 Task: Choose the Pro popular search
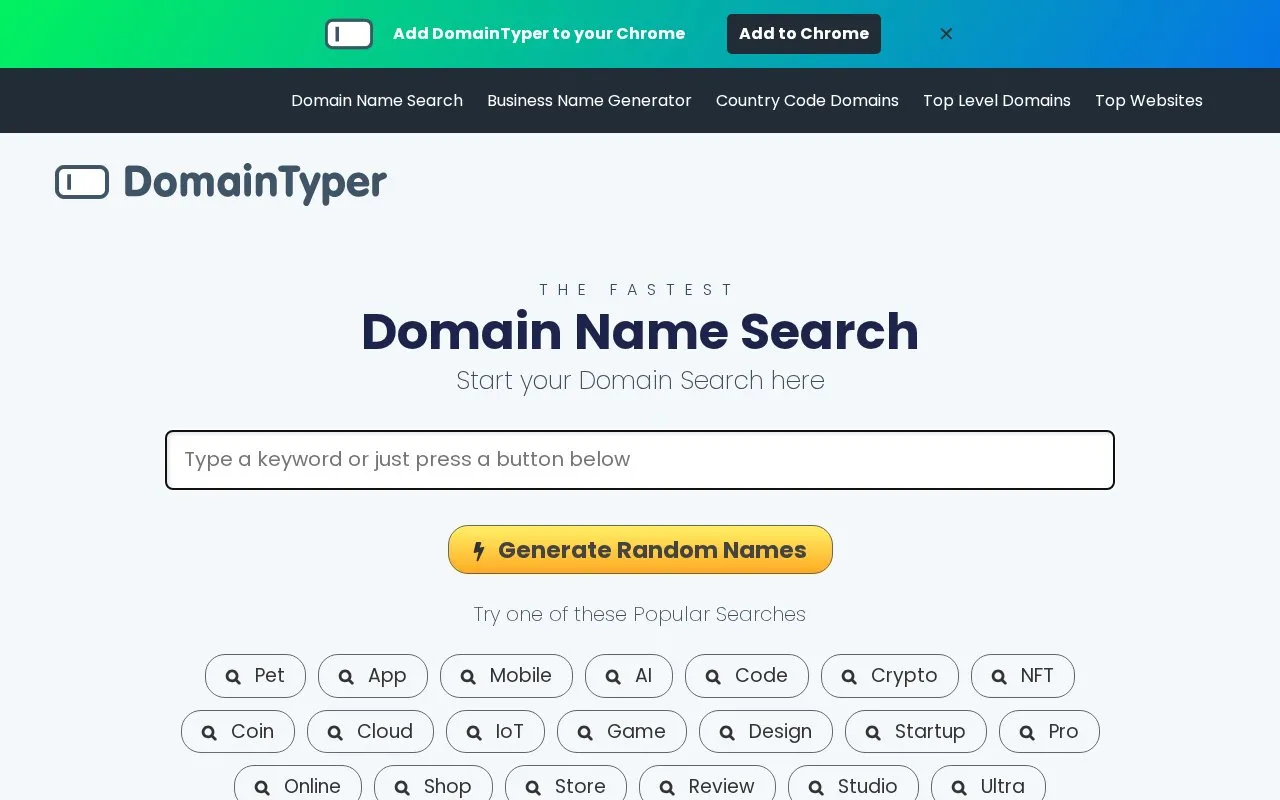coord(1049,732)
